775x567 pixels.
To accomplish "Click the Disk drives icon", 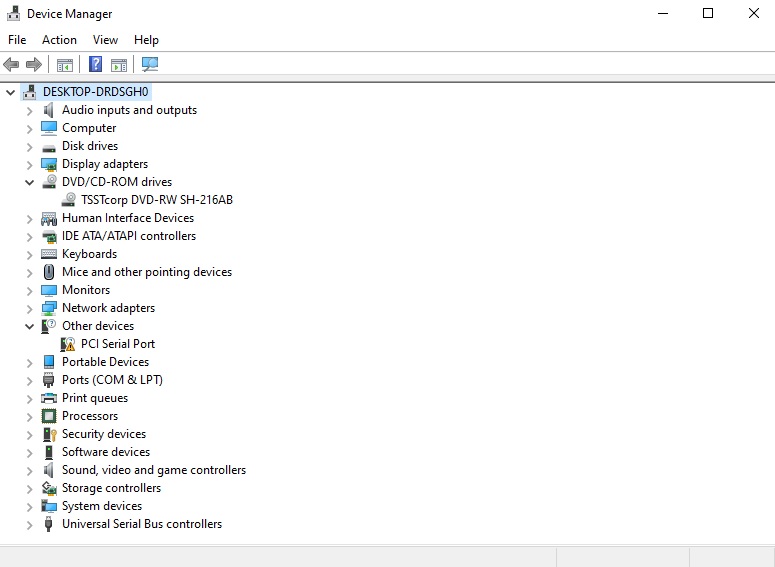I will tap(48, 147).
